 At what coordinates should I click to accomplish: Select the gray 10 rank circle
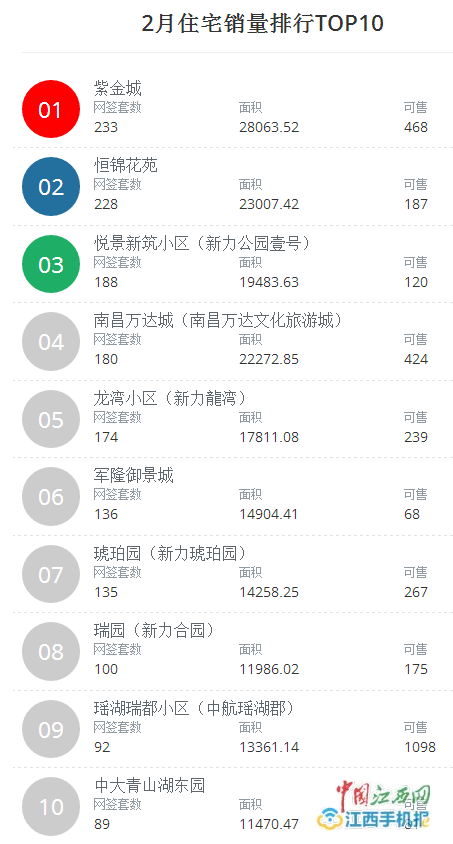[51, 806]
